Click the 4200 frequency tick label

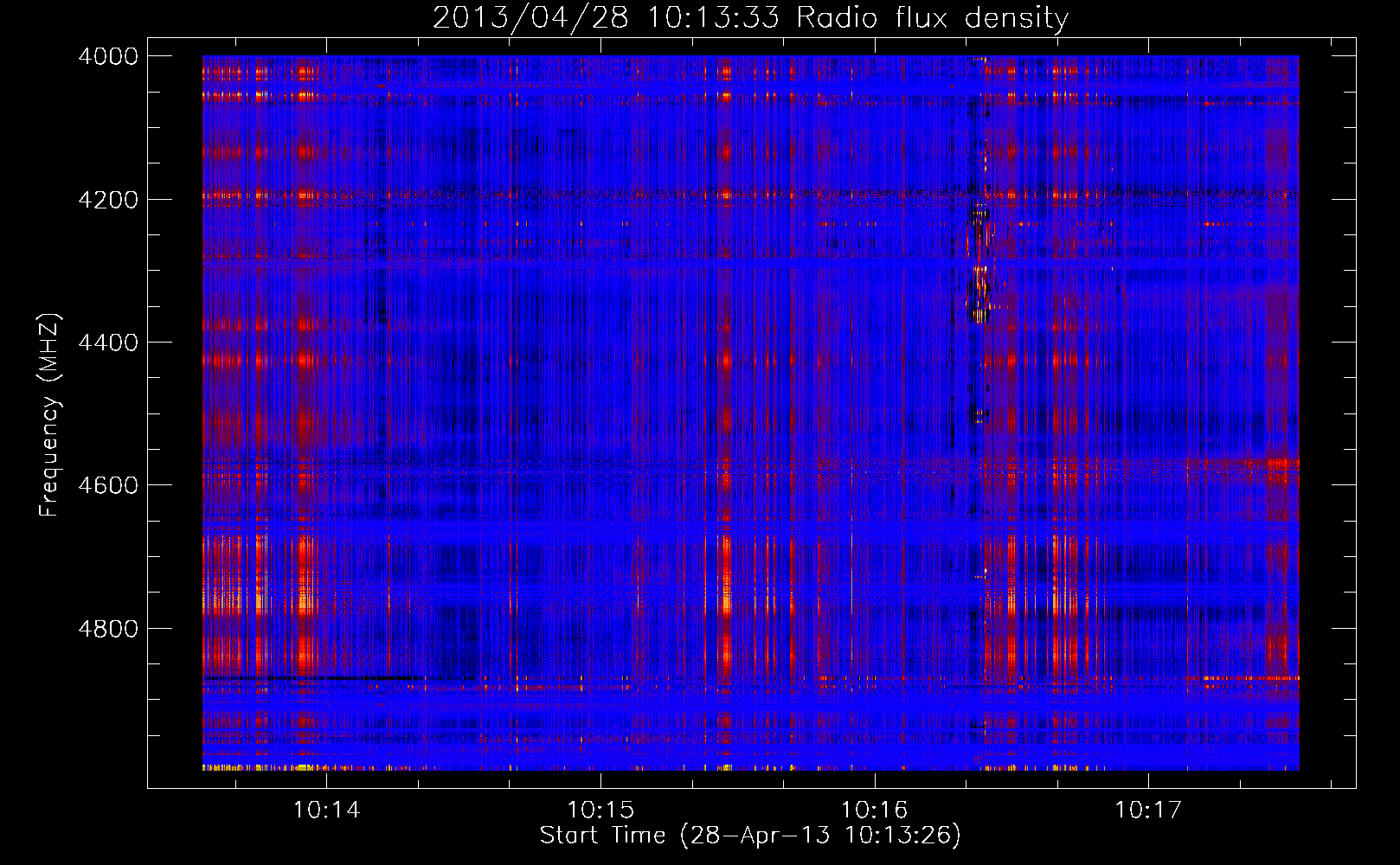108,200
